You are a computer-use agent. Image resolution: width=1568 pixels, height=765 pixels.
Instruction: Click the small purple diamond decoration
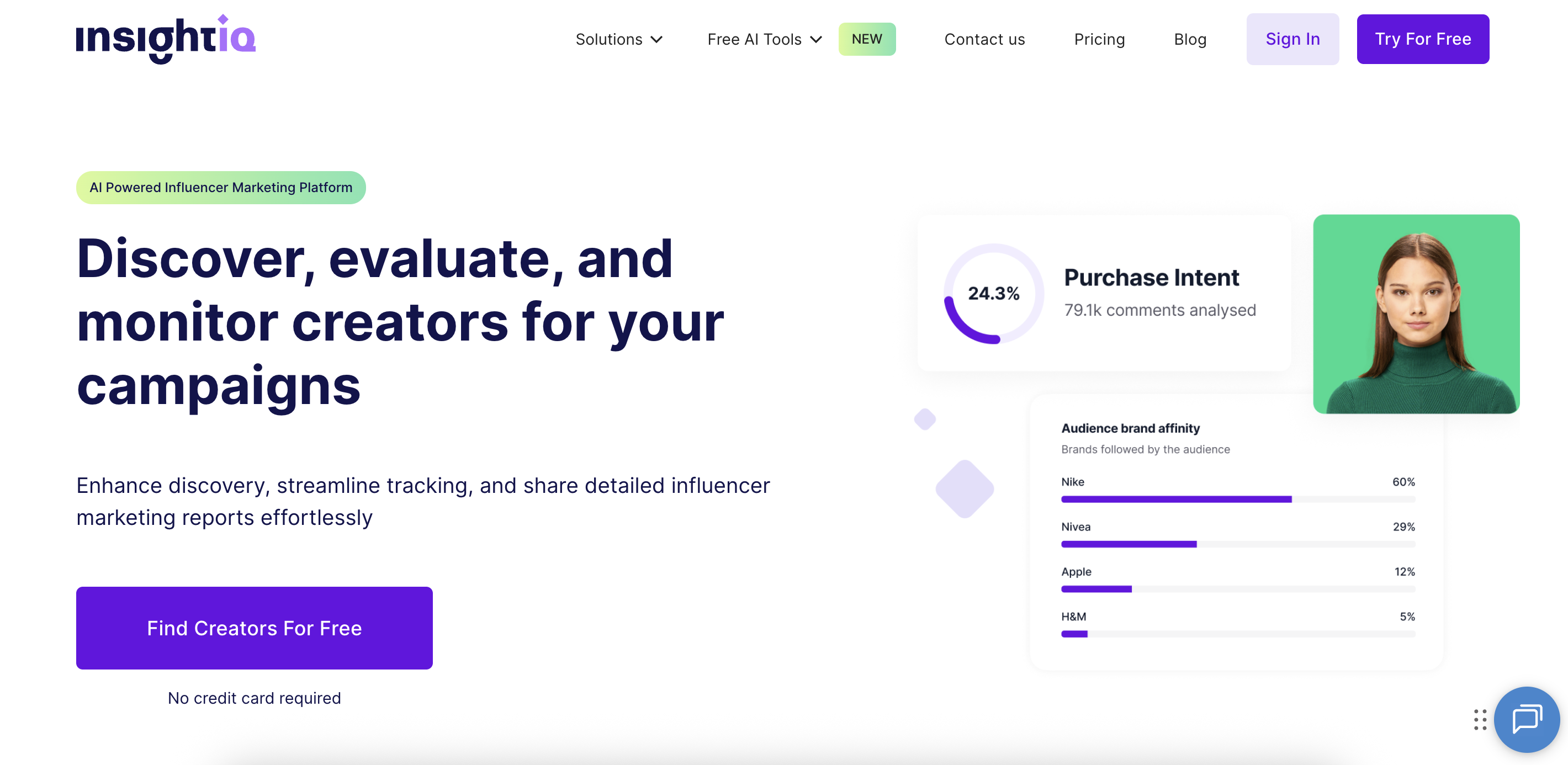click(925, 419)
